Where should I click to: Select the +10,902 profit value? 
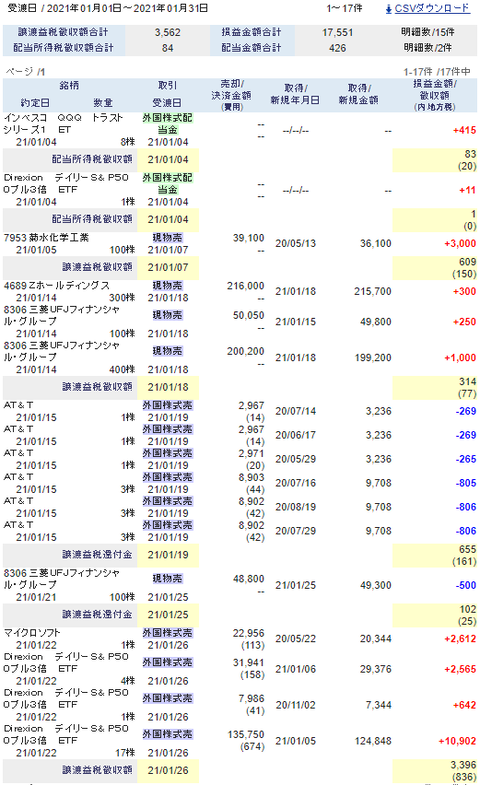pos(457,741)
